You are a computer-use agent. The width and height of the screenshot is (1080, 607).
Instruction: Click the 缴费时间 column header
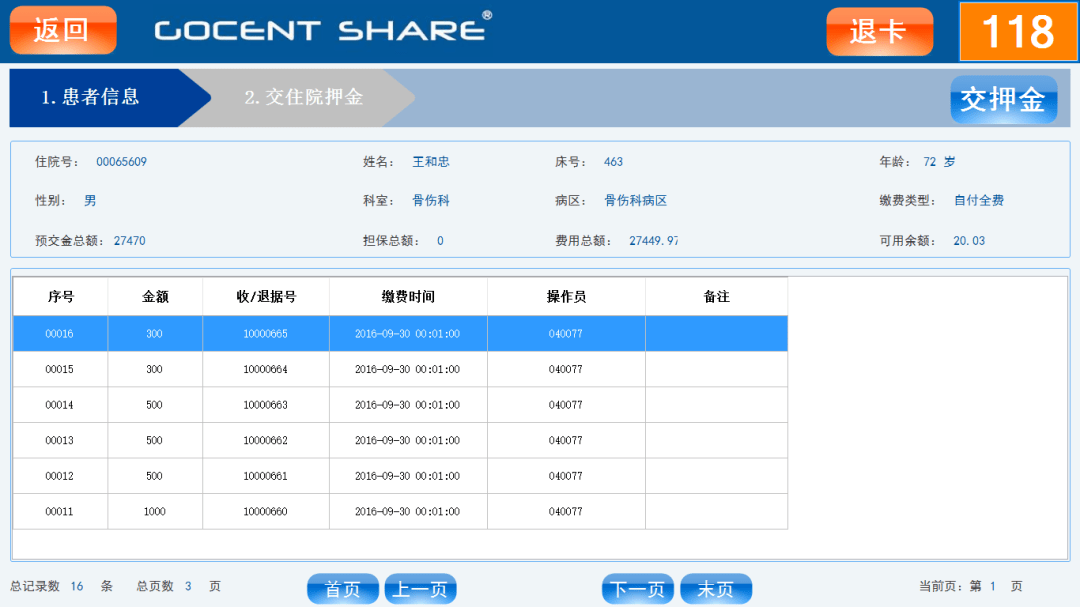tap(408, 297)
